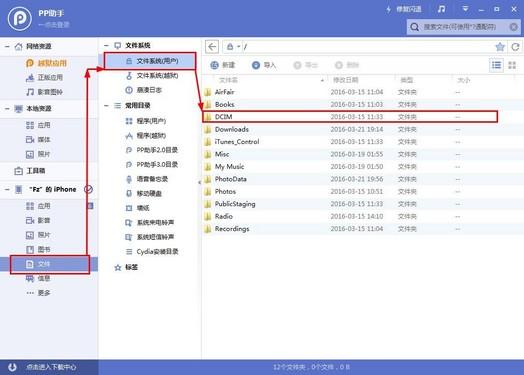
Task: Open Cydia安装目录 entry
Action: 152,252
